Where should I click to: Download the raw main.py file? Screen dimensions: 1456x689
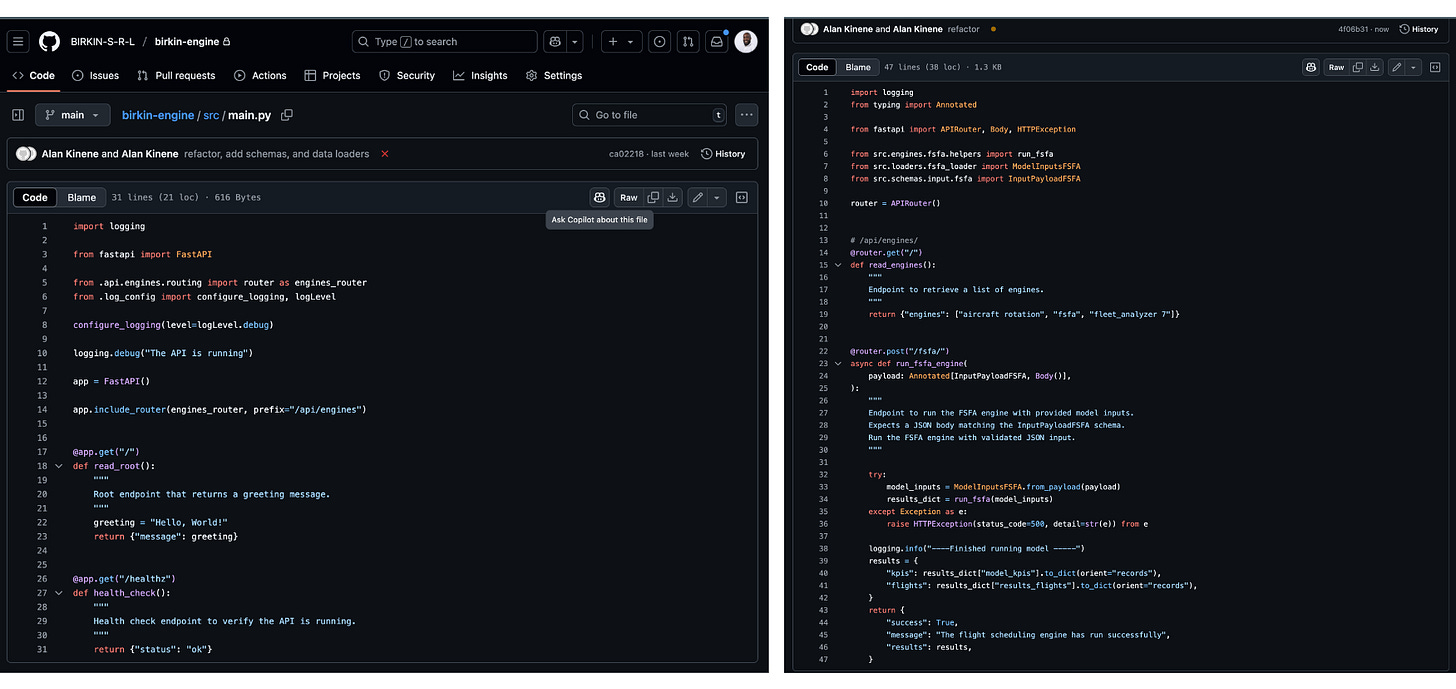[x=673, y=198]
